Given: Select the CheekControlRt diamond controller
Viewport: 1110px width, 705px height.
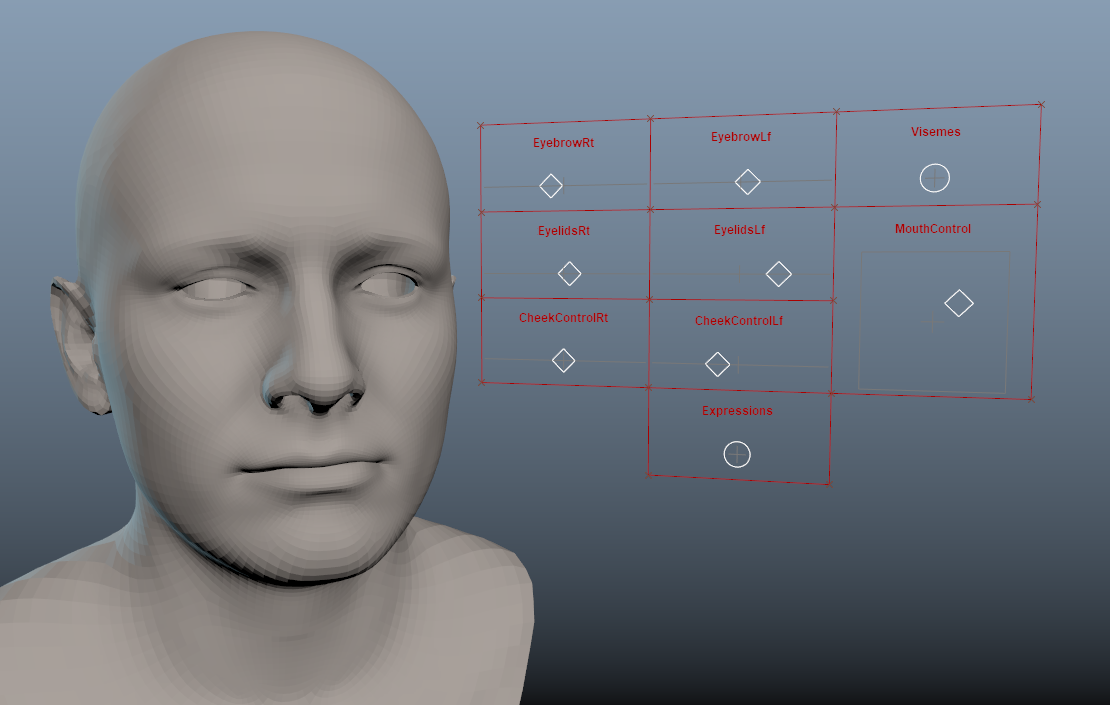Looking at the screenshot, I should 564,359.
